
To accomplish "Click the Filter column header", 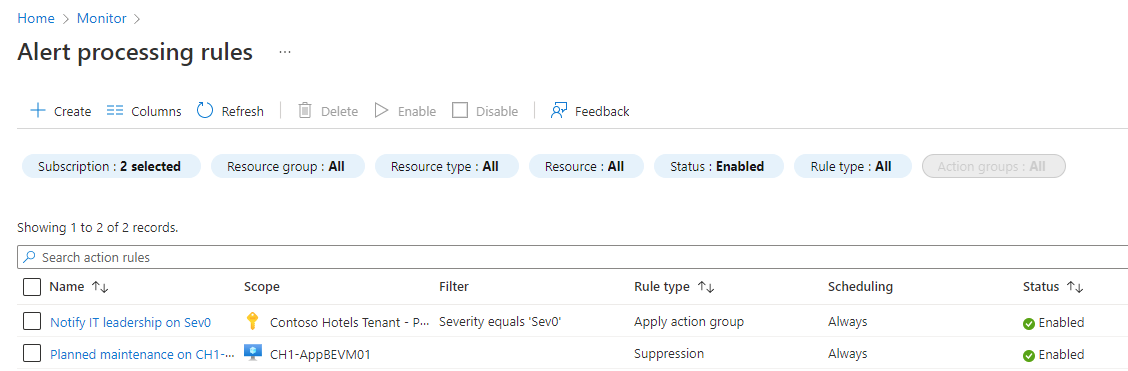I will click(x=454, y=287).
